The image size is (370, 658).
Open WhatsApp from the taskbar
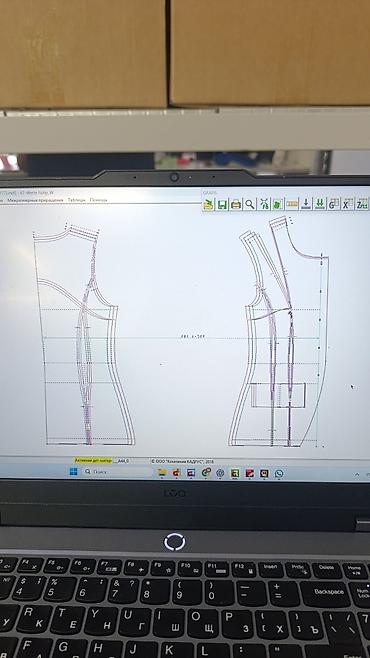(x=279, y=474)
